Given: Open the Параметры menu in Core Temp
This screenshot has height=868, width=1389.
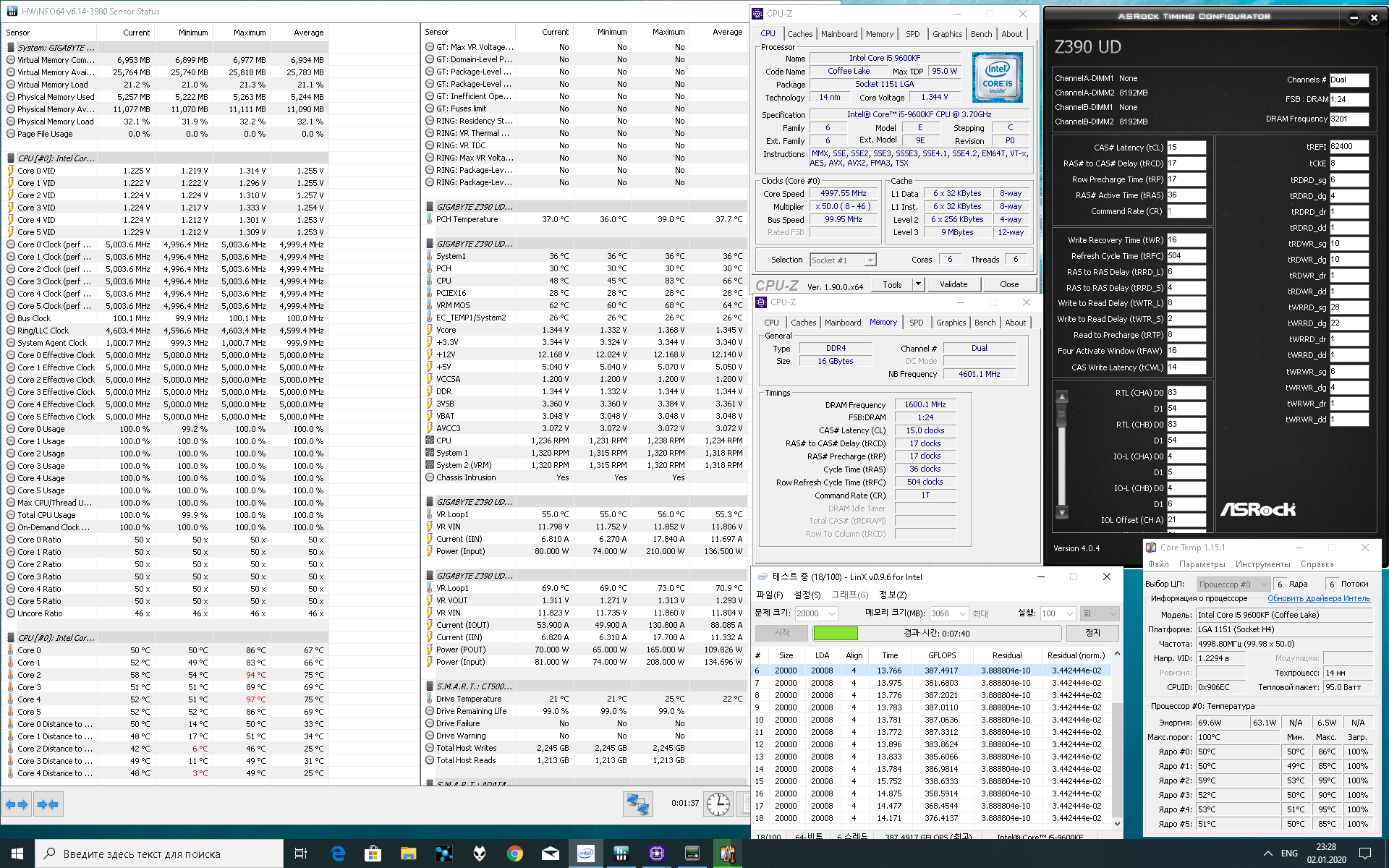Looking at the screenshot, I should (x=1202, y=564).
